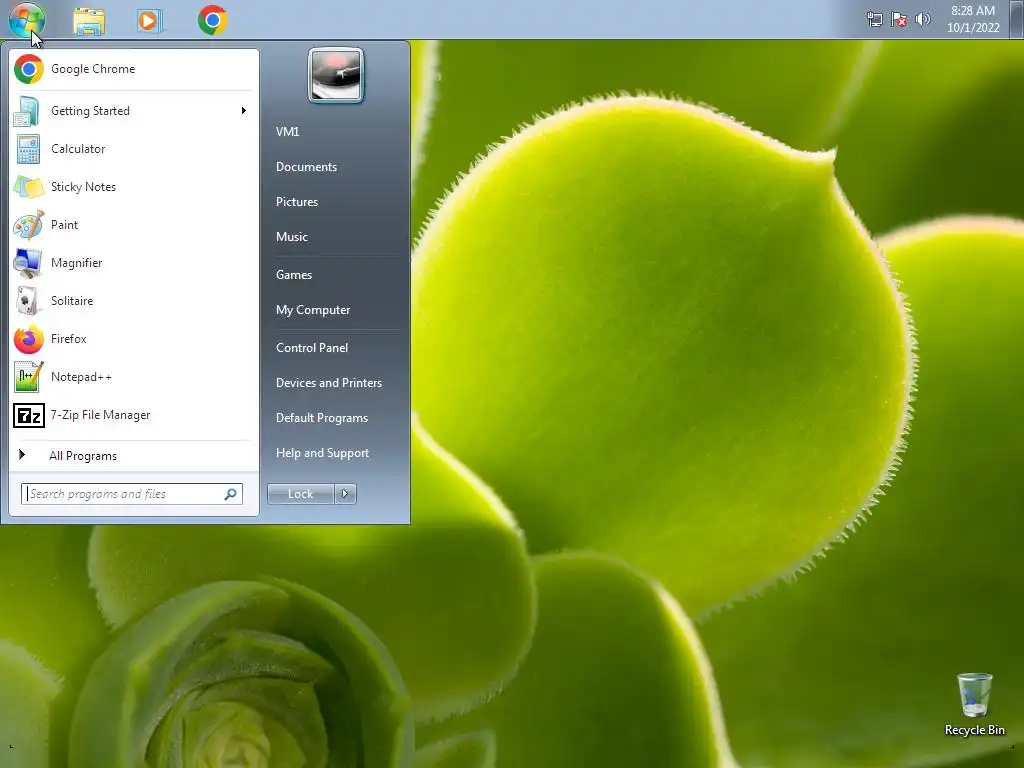Open Chrome from the taskbar

click(213, 20)
